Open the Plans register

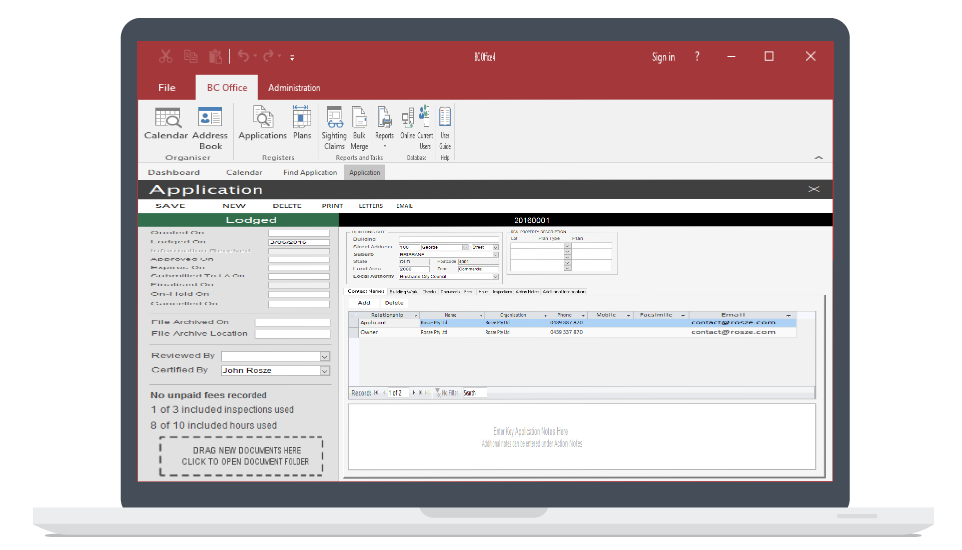(301, 123)
